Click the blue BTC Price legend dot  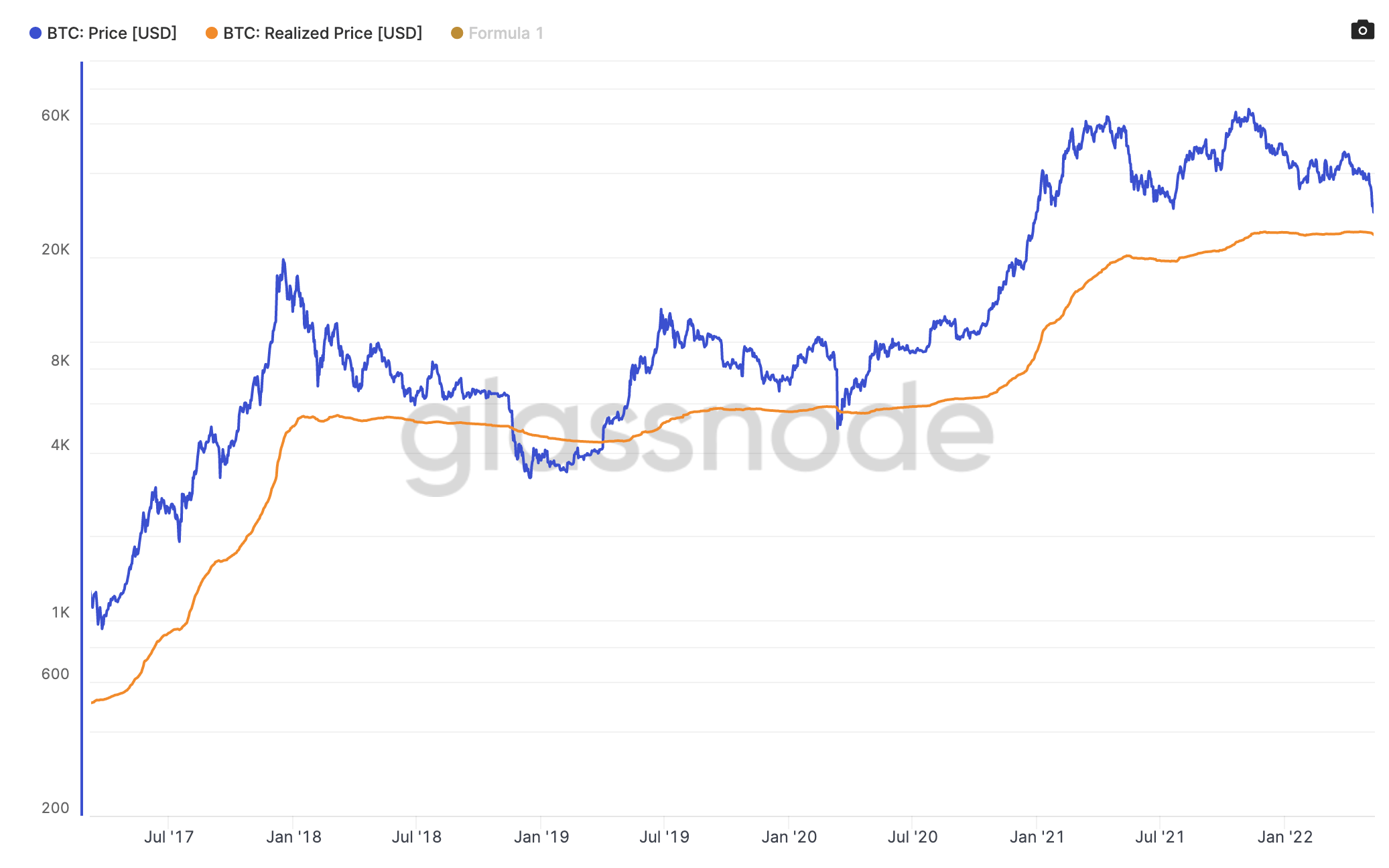tap(36, 33)
